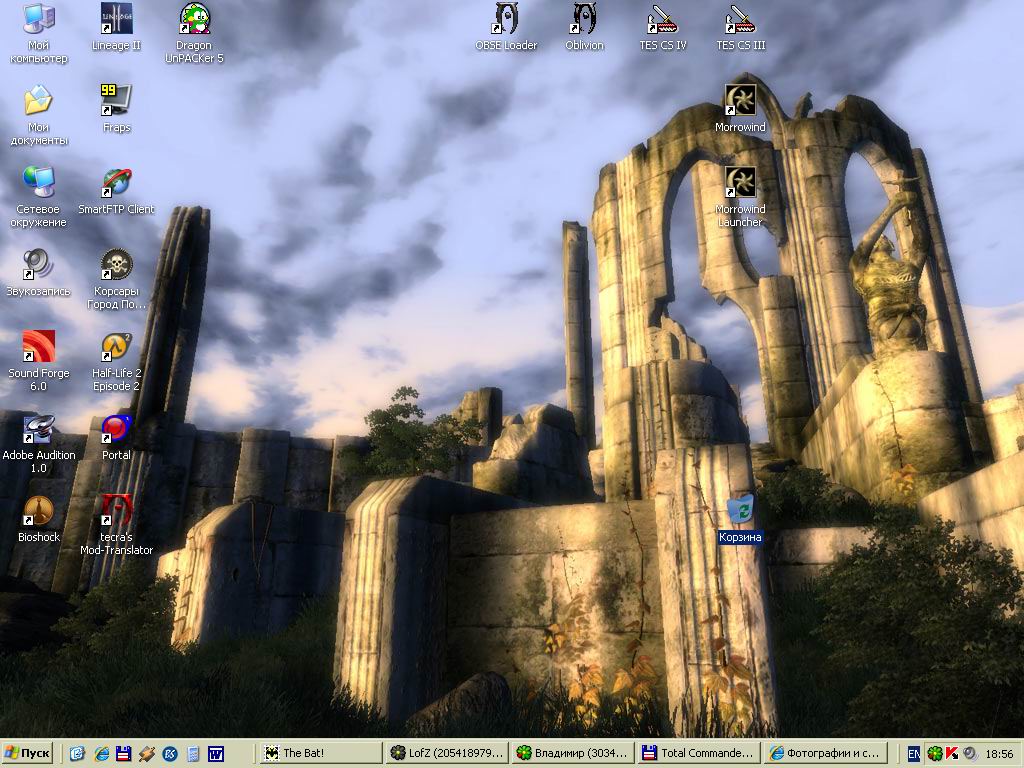This screenshot has height=768, width=1024.
Task: Select the Lineage II shortcut
Action: [116, 27]
